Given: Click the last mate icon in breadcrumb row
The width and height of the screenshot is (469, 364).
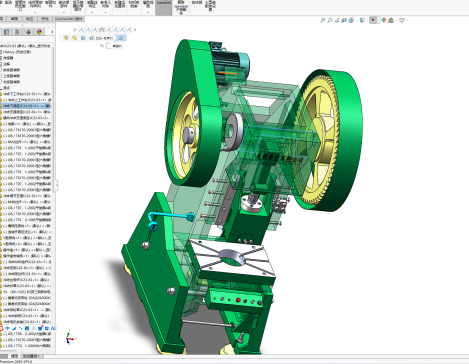Looking at the screenshot, I should (x=129, y=30).
